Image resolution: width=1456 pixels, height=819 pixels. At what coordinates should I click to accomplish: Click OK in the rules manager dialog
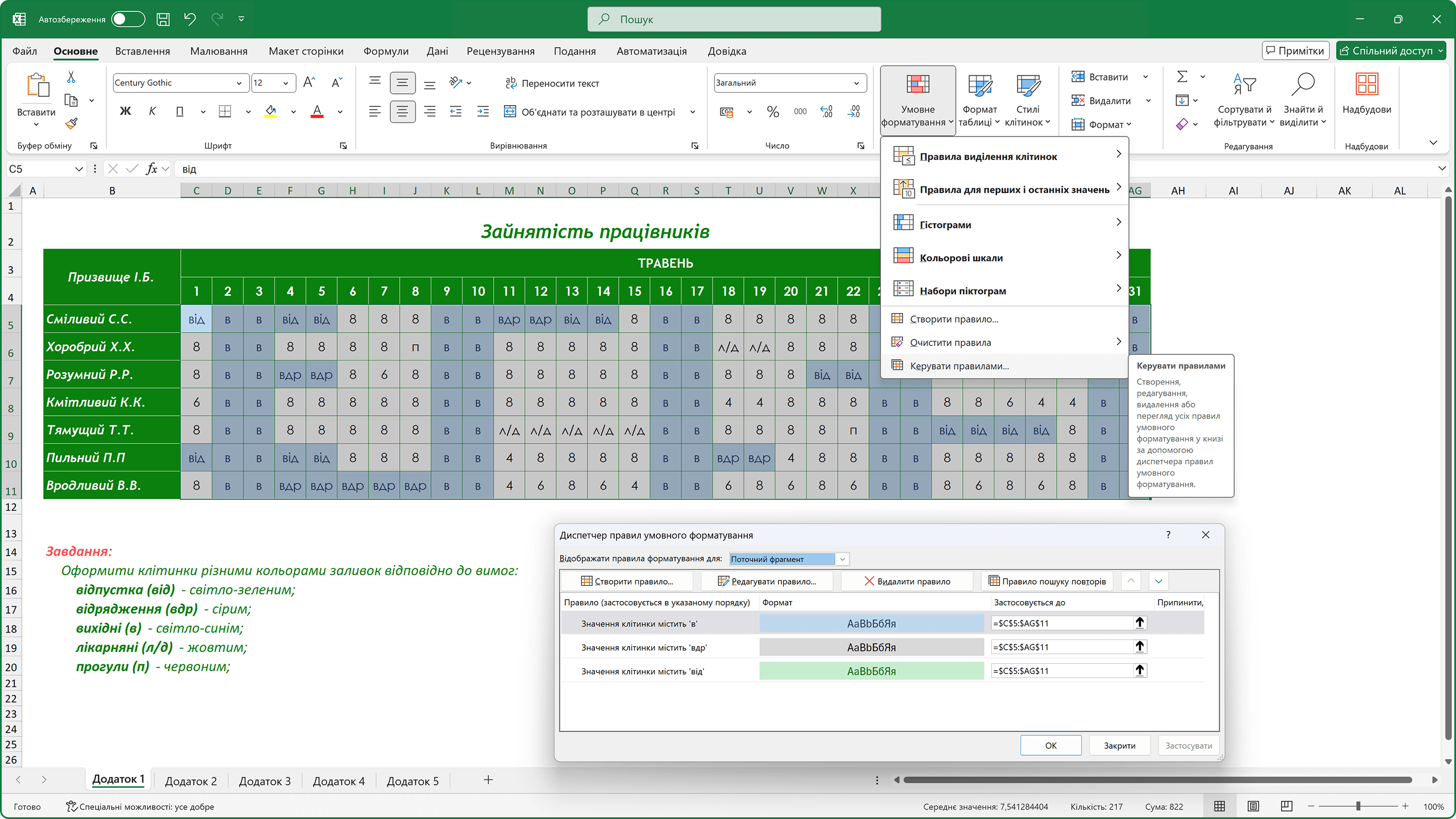pyautogui.click(x=1050, y=745)
